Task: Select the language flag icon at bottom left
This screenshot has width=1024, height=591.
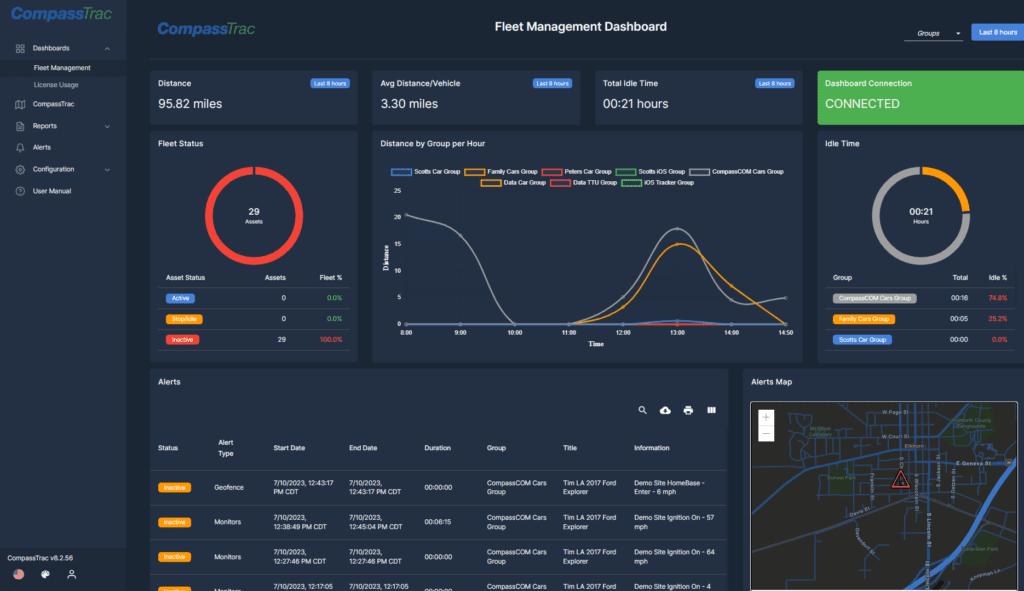Action: pyautogui.click(x=18, y=574)
